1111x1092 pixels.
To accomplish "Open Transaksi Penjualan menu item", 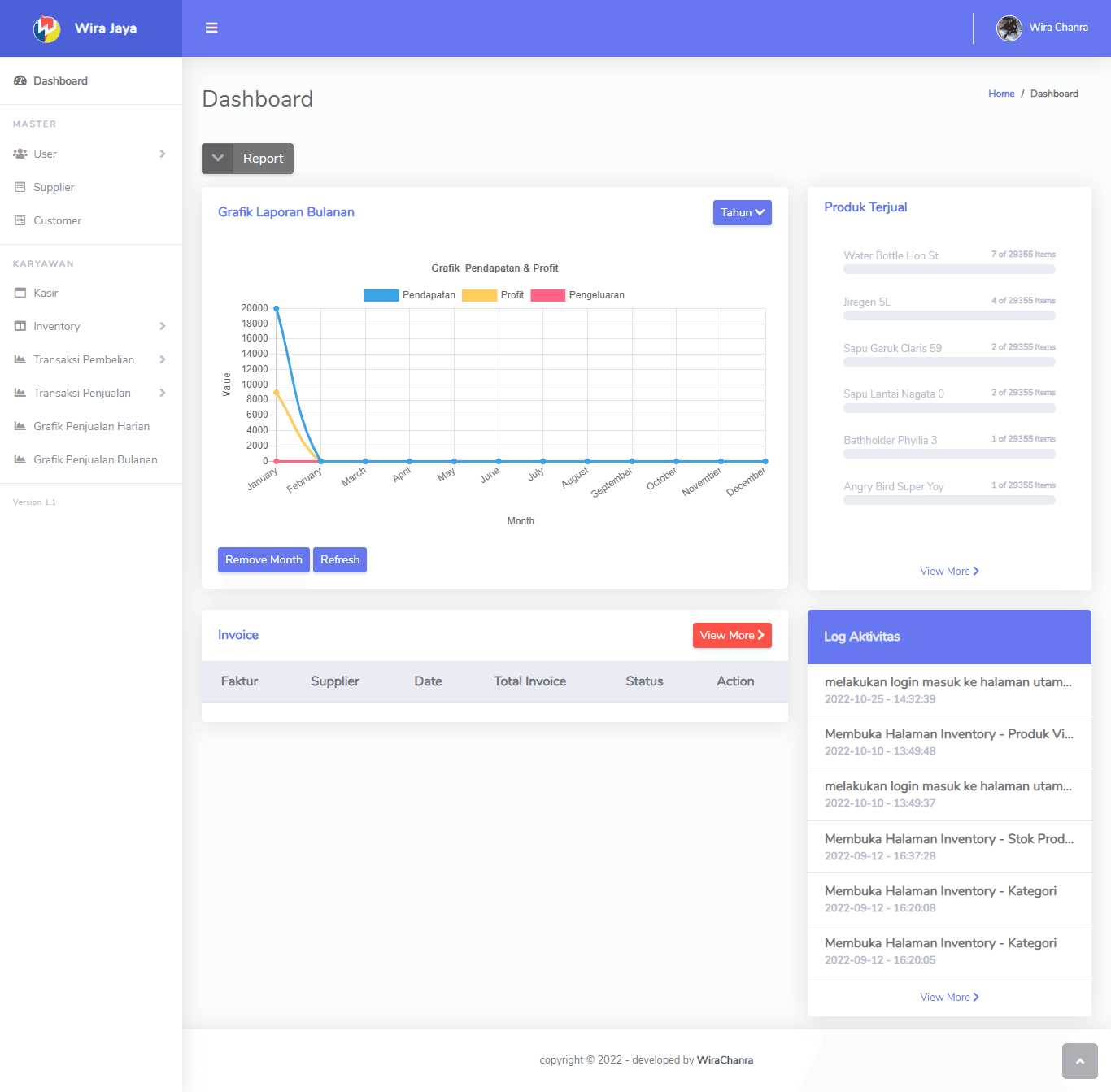I will pyautogui.click(x=82, y=393).
